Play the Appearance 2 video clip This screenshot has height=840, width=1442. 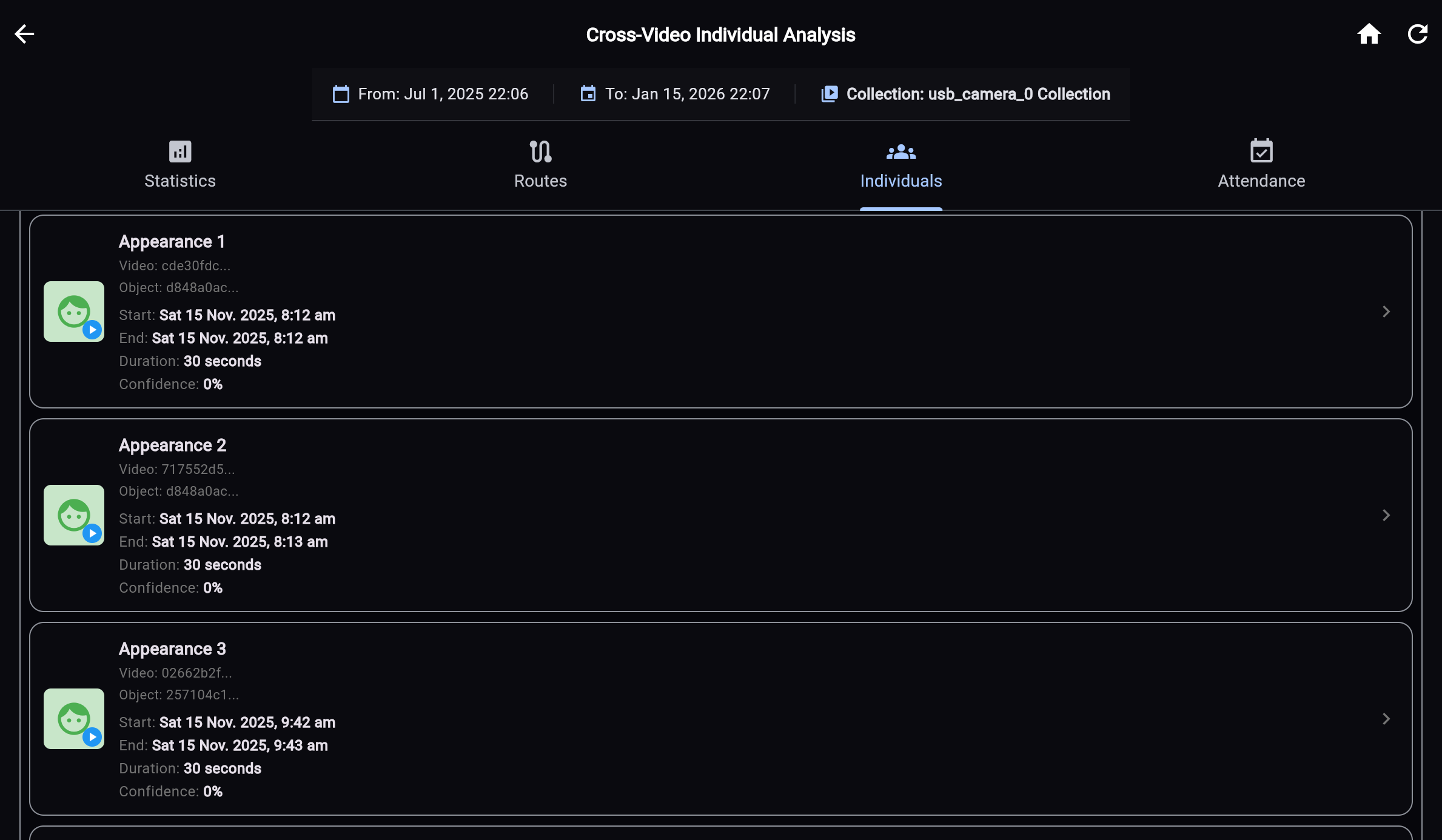coord(93,534)
